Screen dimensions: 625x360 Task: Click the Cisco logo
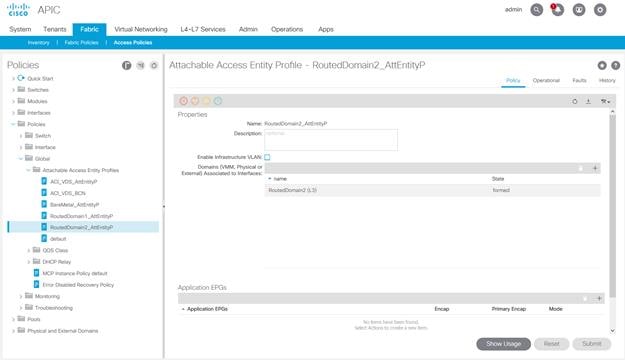click(18, 10)
